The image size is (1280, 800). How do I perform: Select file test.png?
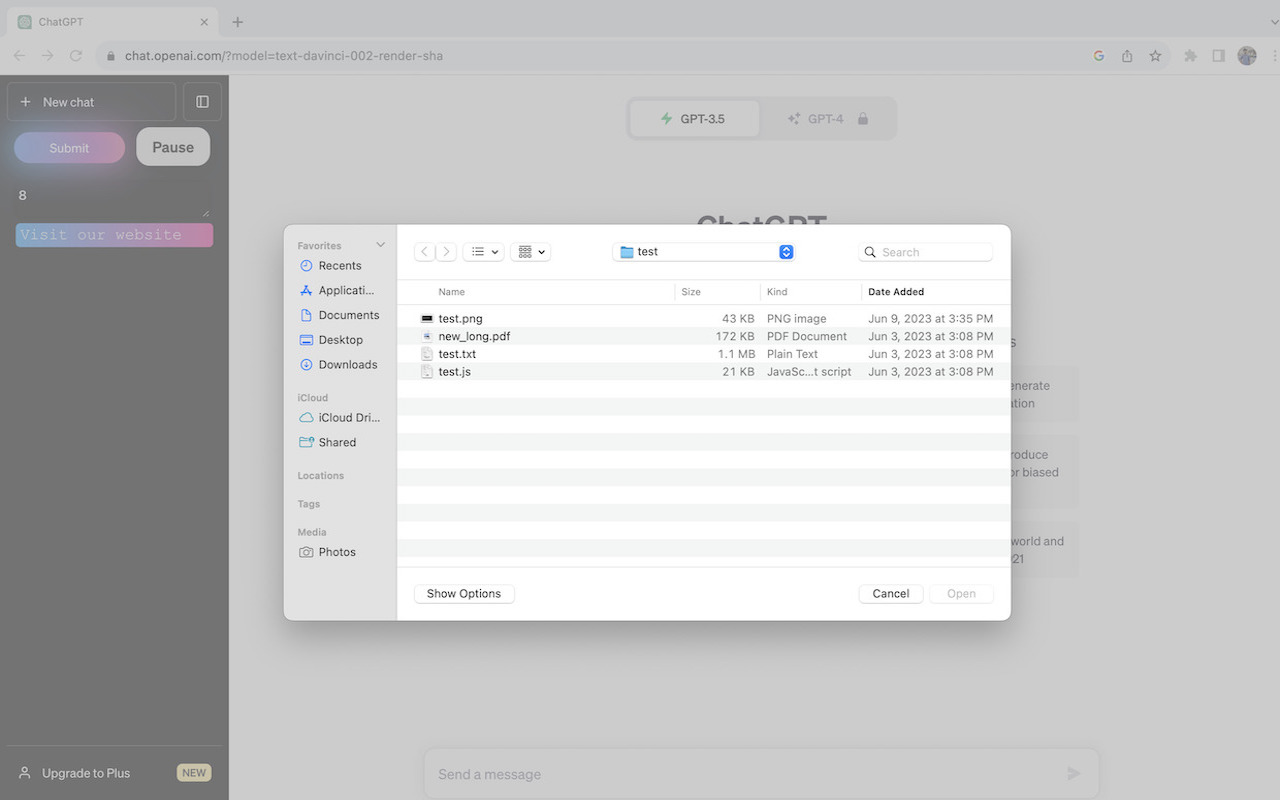704,319
